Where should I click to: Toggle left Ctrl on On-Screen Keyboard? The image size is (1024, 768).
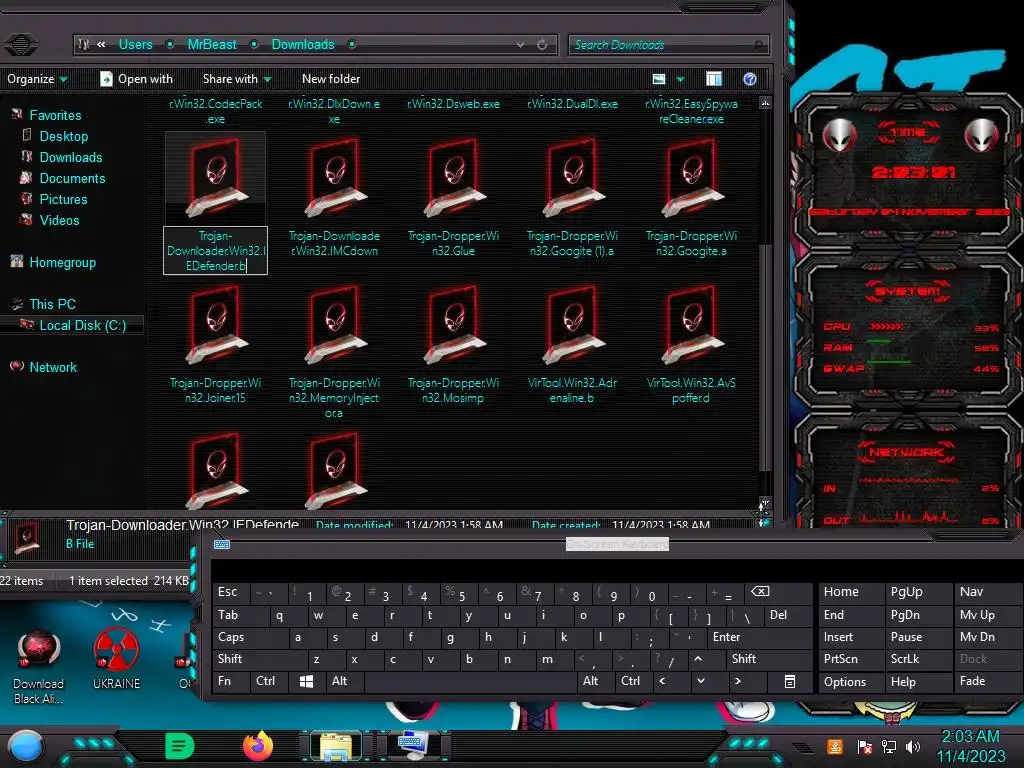pos(268,681)
